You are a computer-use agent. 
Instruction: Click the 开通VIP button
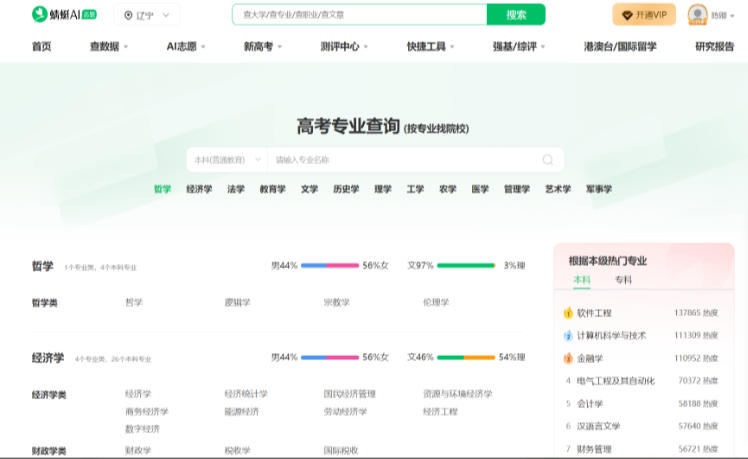click(644, 15)
